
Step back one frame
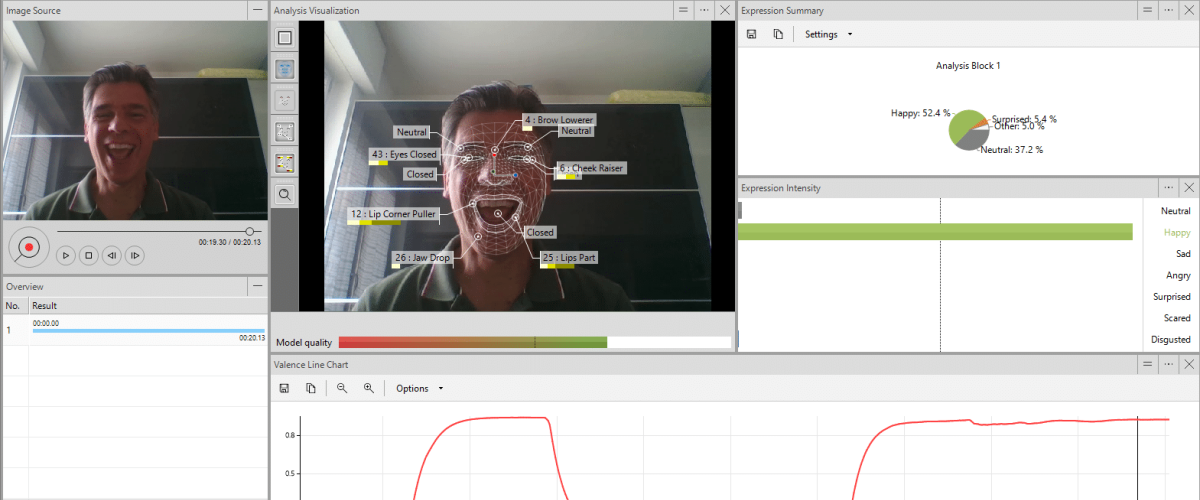111,256
